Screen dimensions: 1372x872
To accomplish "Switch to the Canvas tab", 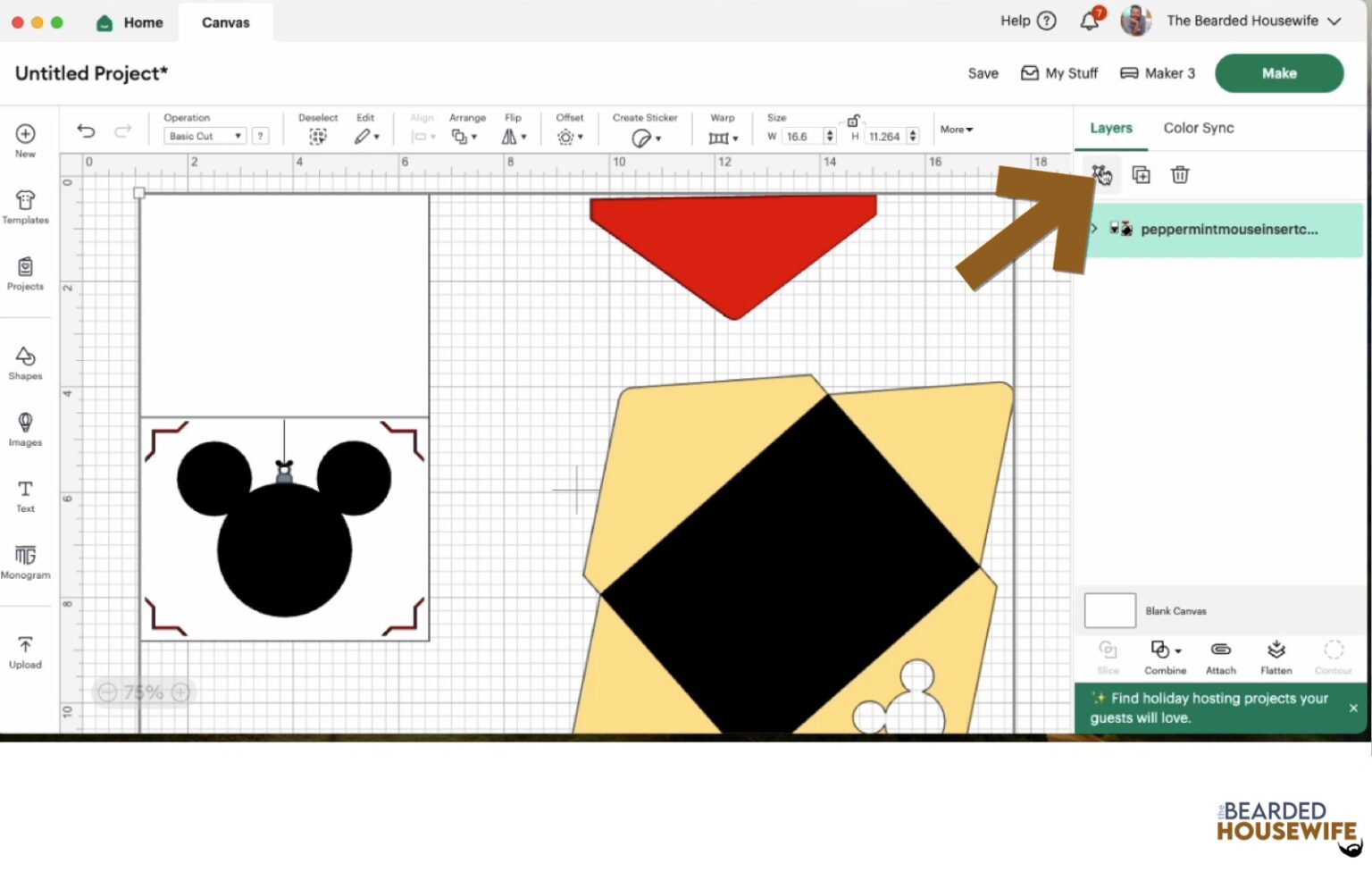I will [226, 22].
